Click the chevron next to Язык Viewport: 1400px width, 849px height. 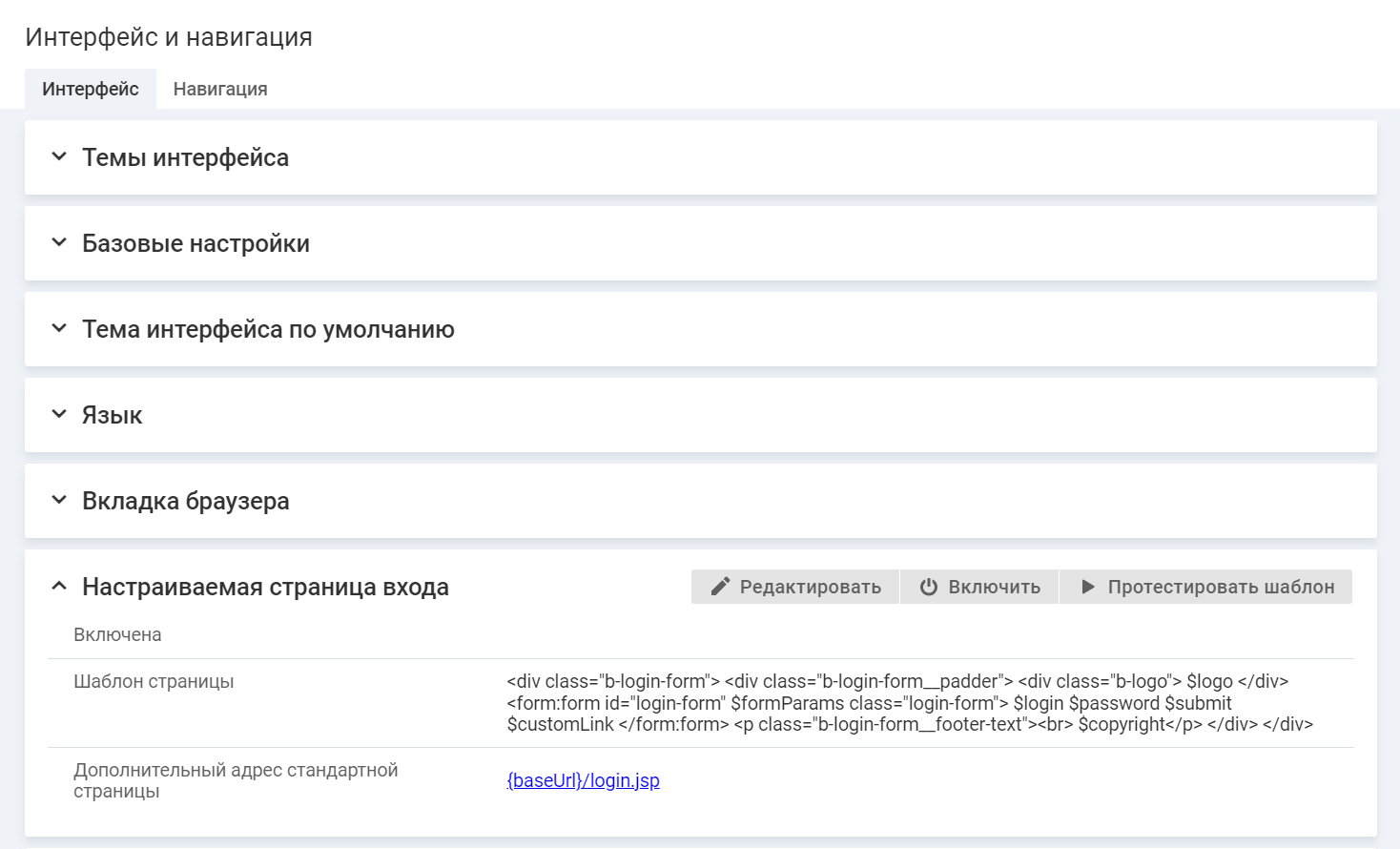coord(59,414)
